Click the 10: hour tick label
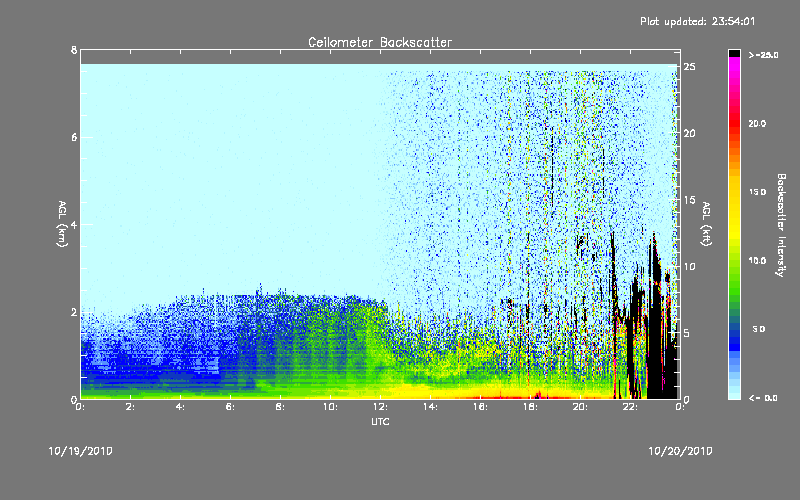800x500 pixels. [330, 407]
